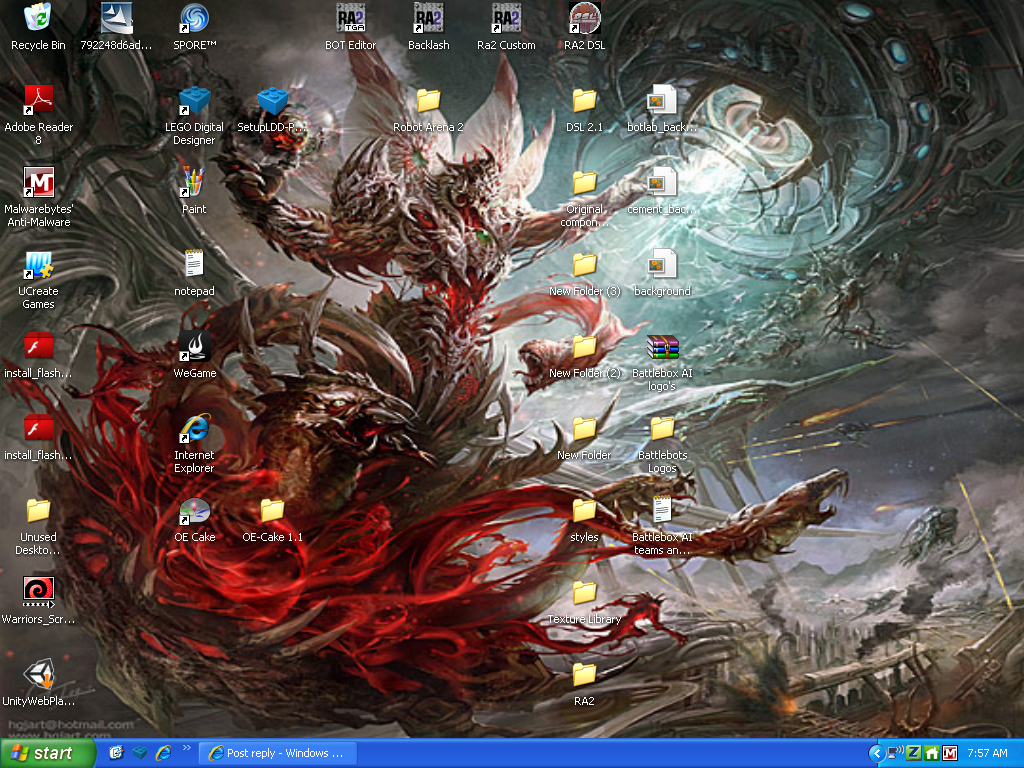Open the Robot Arena 2 folder
This screenshot has height=768, width=1024.
click(428, 101)
